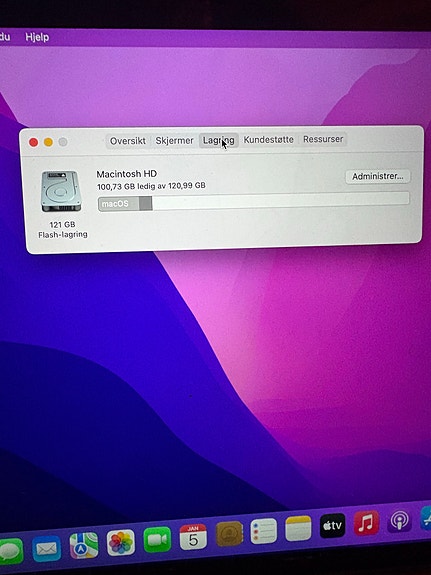Click the Macintosh HD drive icon
The width and height of the screenshot is (431, 575).
(x=61, y=191)
